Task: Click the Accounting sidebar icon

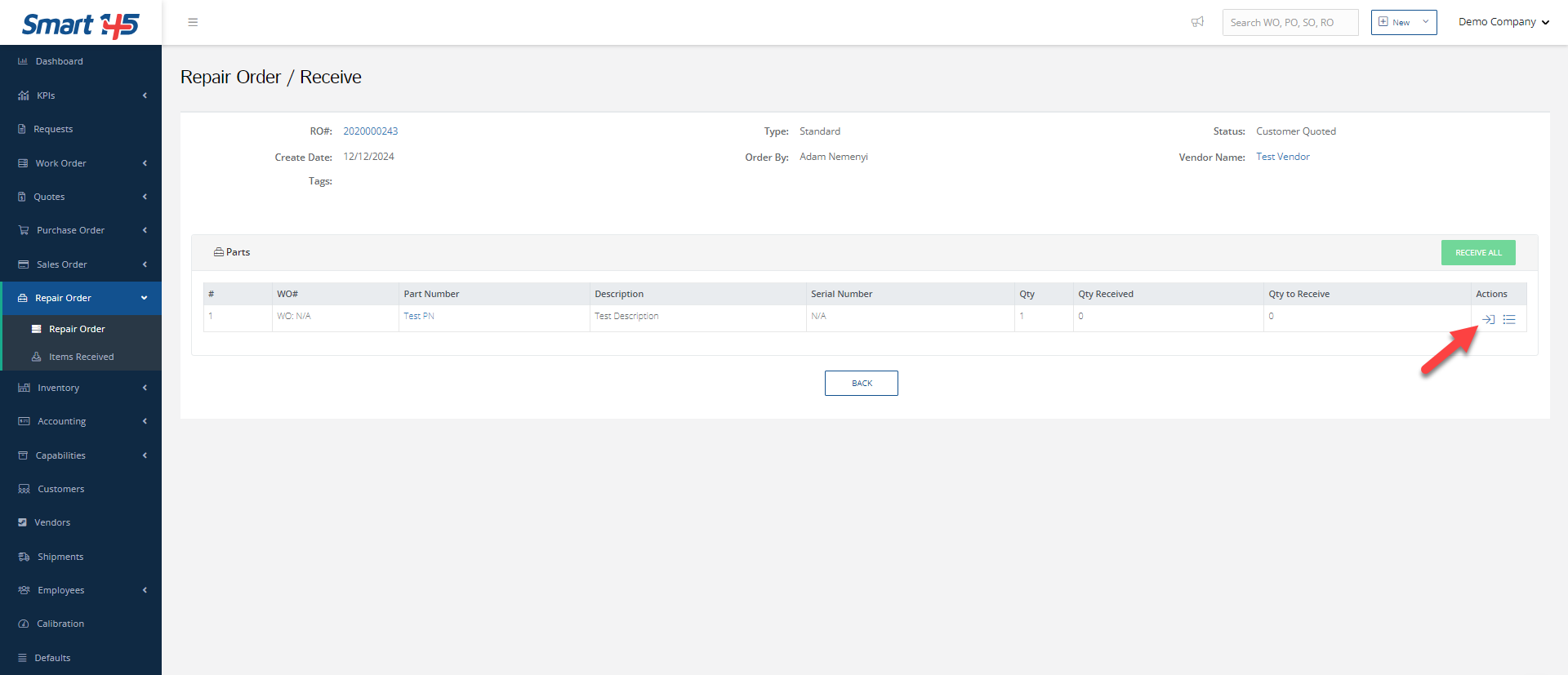Action: (24, 421)
